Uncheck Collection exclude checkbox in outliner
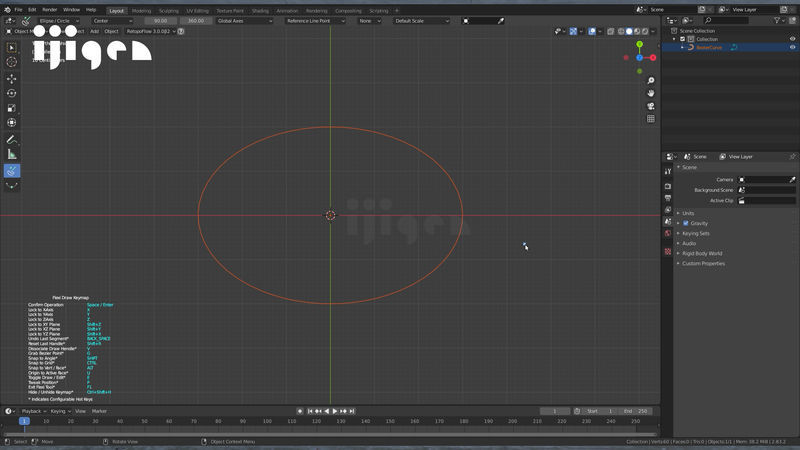Image resolution: width=800 pixels, height=450 pixels. coord(682,39)
